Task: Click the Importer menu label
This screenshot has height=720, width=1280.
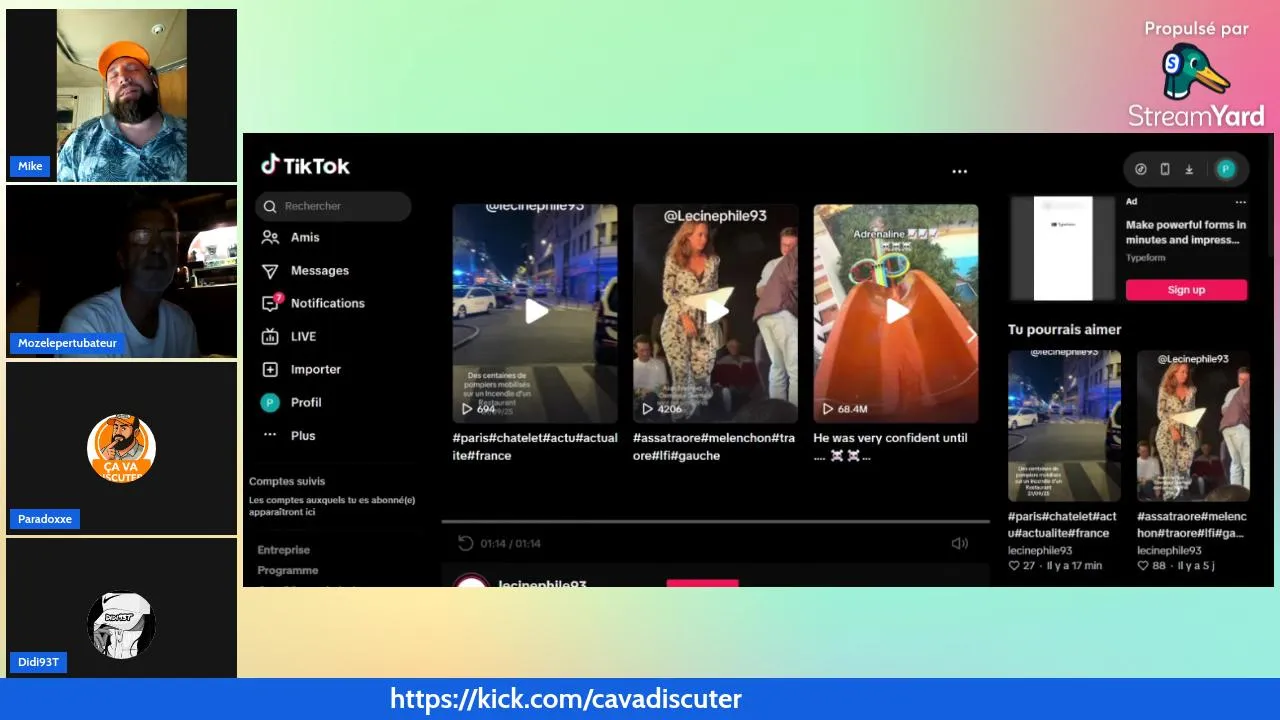Action: (x=316, y=369)
